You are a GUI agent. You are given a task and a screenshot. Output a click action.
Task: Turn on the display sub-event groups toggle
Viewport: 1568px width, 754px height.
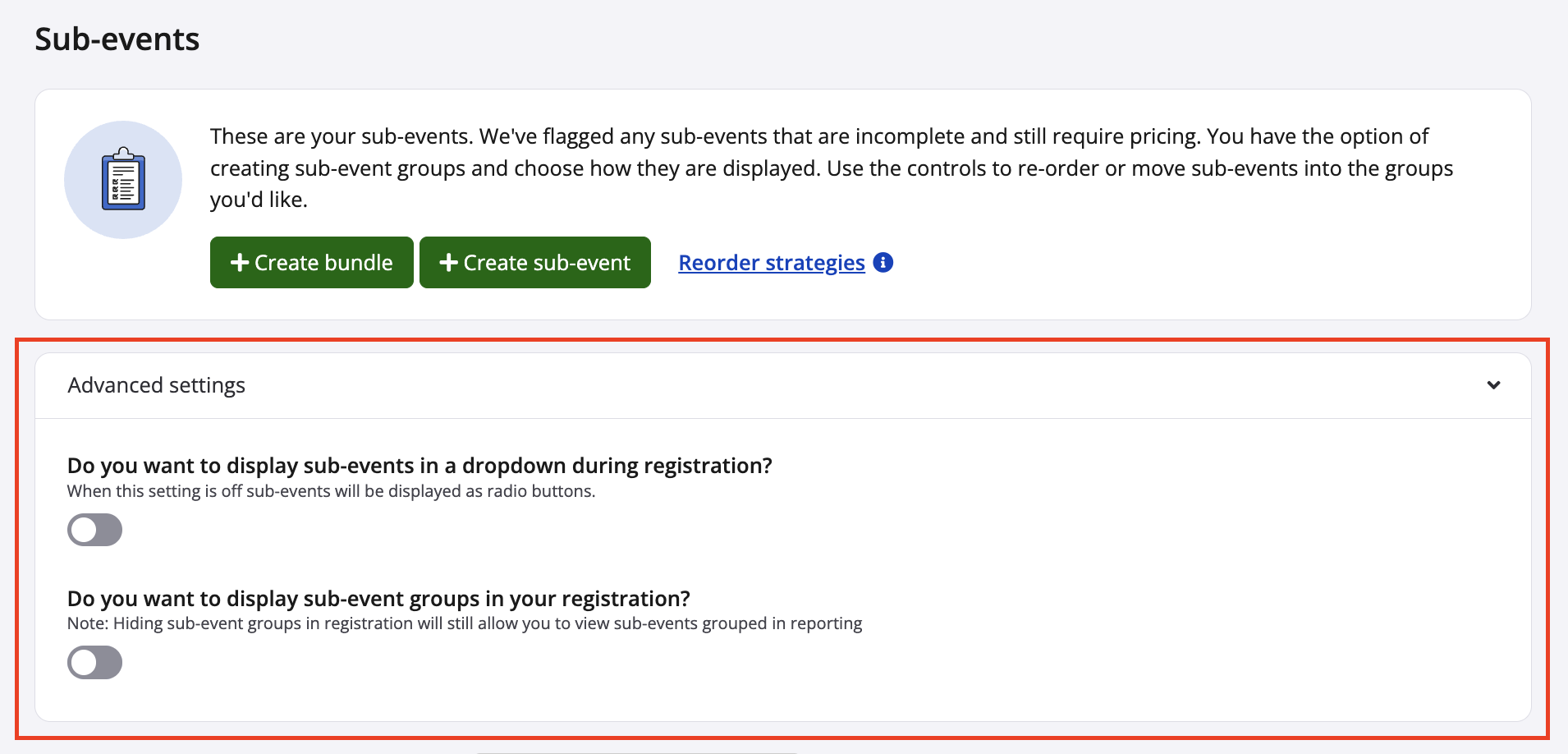pyautogui.click(x=95, y=663)
